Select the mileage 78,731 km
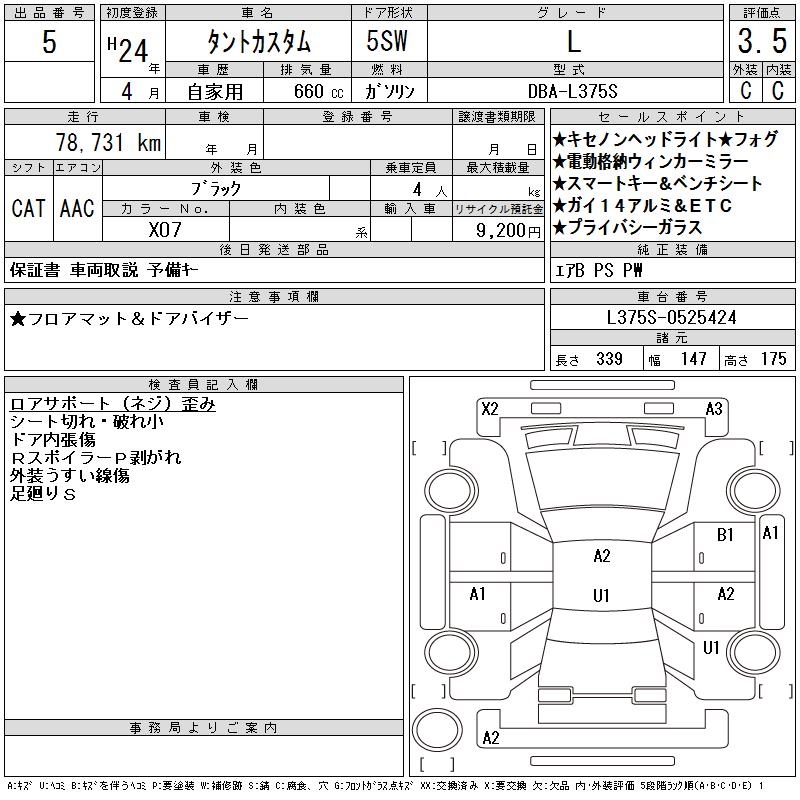 coord(108,142)
